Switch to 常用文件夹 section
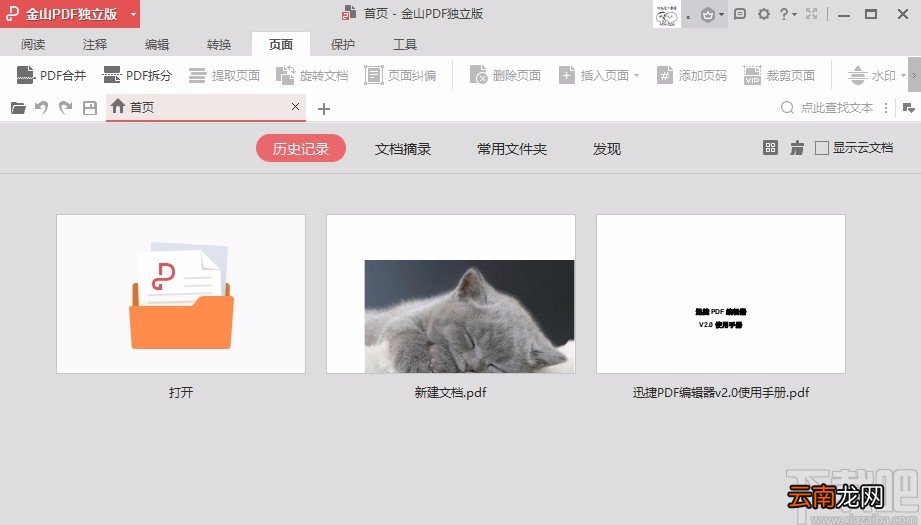Viewport: 921px width, 525px height. tap(512, 149)
